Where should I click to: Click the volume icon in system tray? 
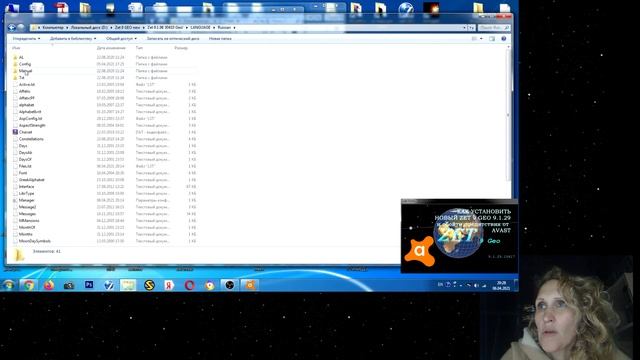pyautogui.click(x=476, y=285)
